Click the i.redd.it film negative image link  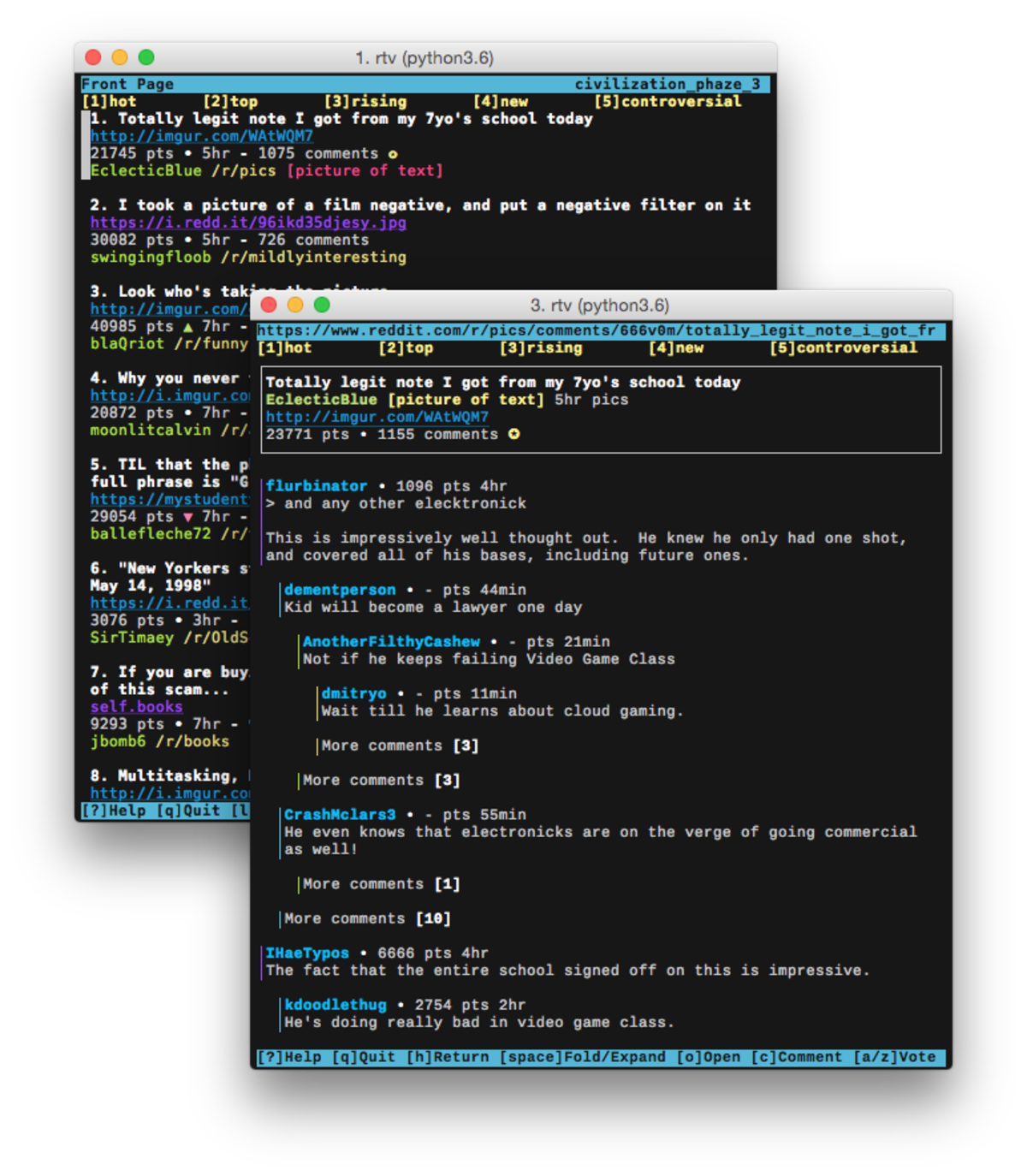tap(248, 223)
